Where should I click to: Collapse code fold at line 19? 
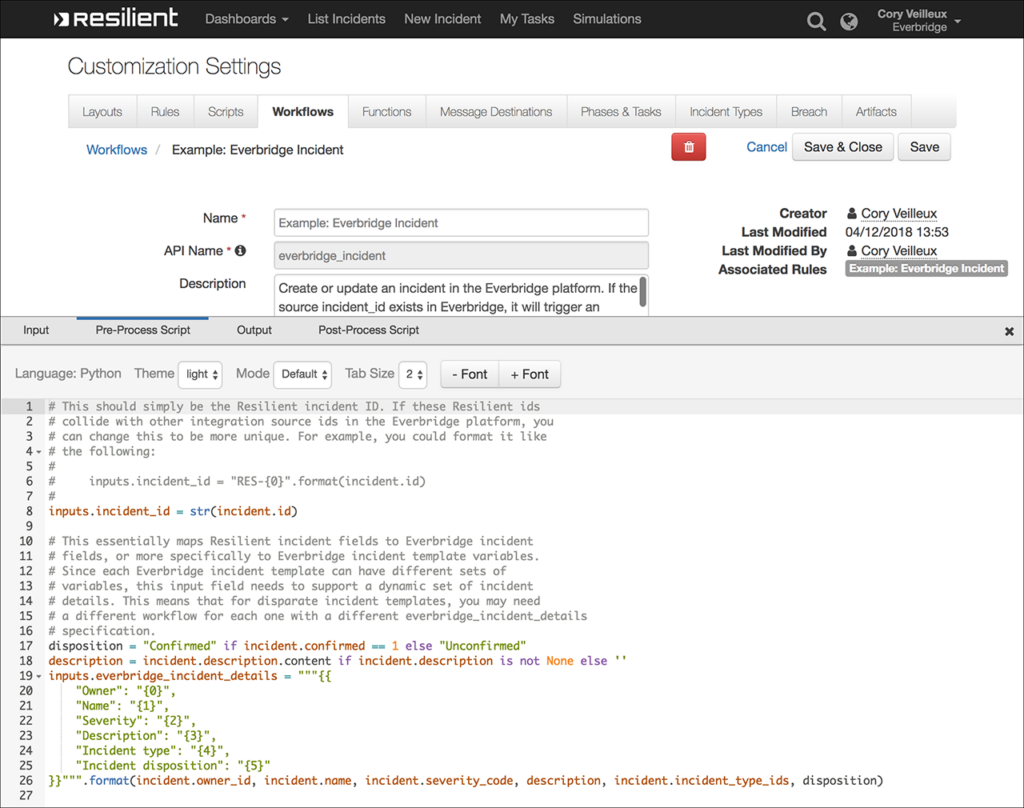(39, 676)
